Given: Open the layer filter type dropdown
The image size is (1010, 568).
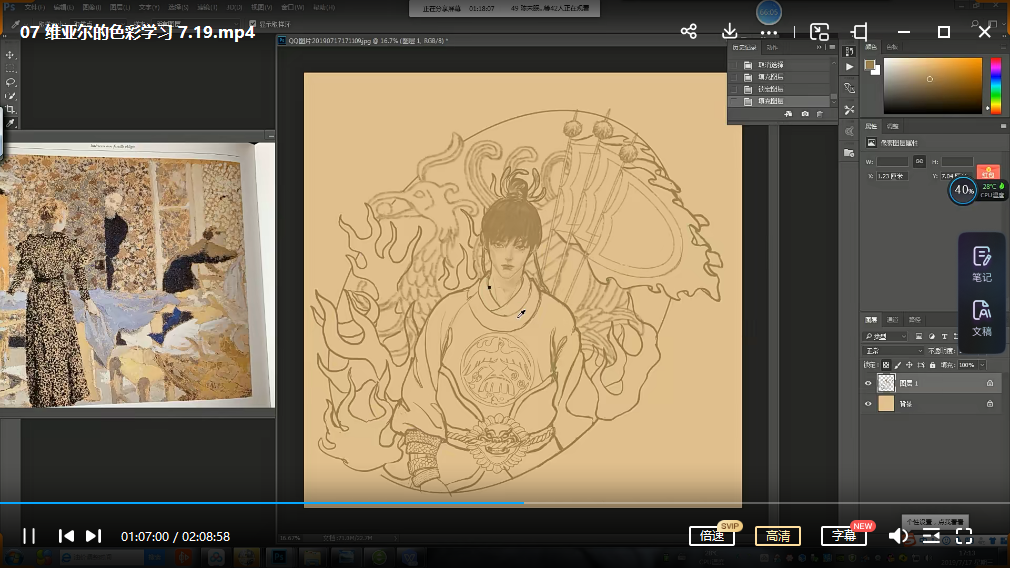Looking at the screenshot, I should pyautogui.click(x=884, y=336).
